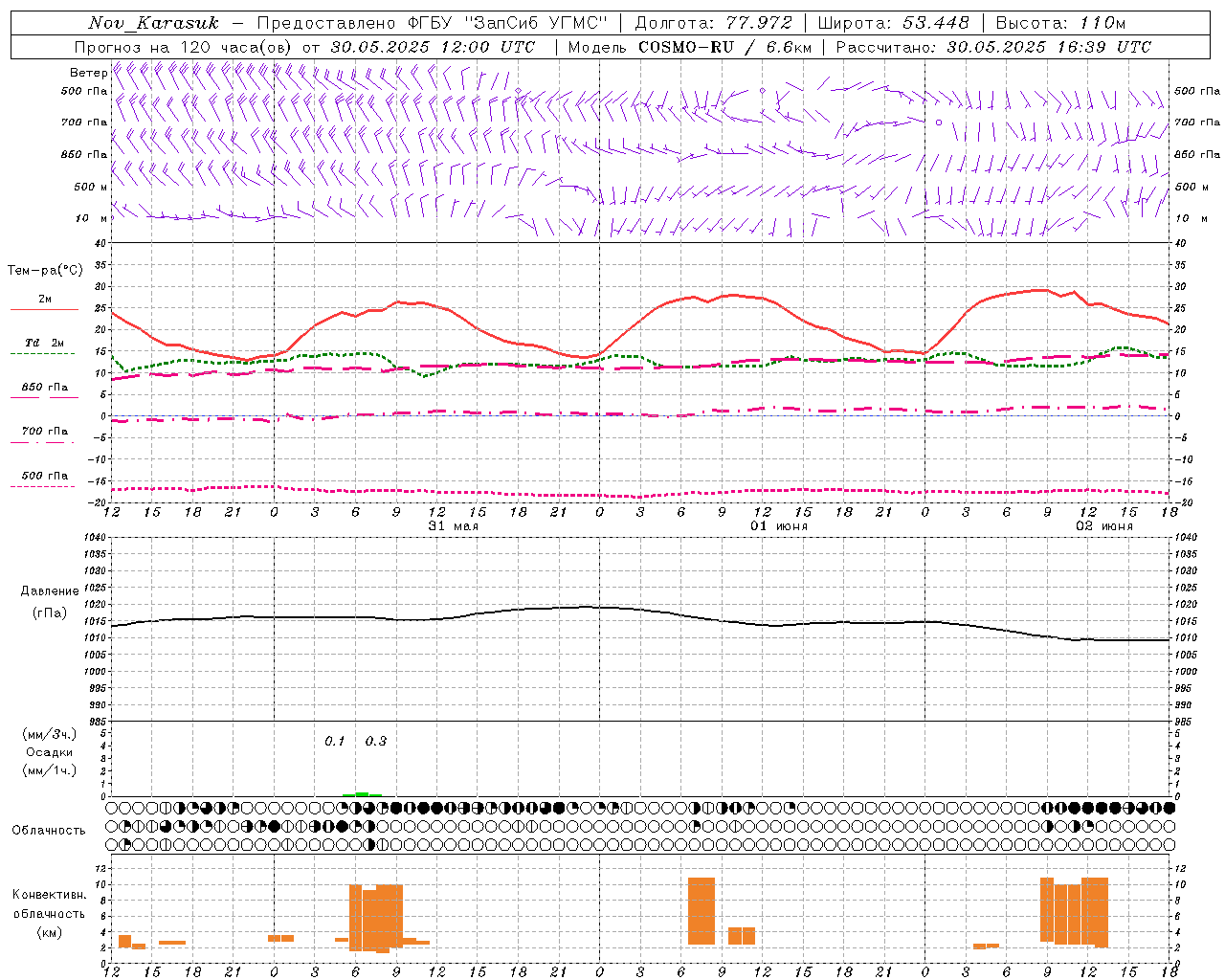Image resolution: width=1225 pixels, height=980 pixels.
Task: Click the 31 мая date label
Action: pyautogui.click(x=453, y=526)
